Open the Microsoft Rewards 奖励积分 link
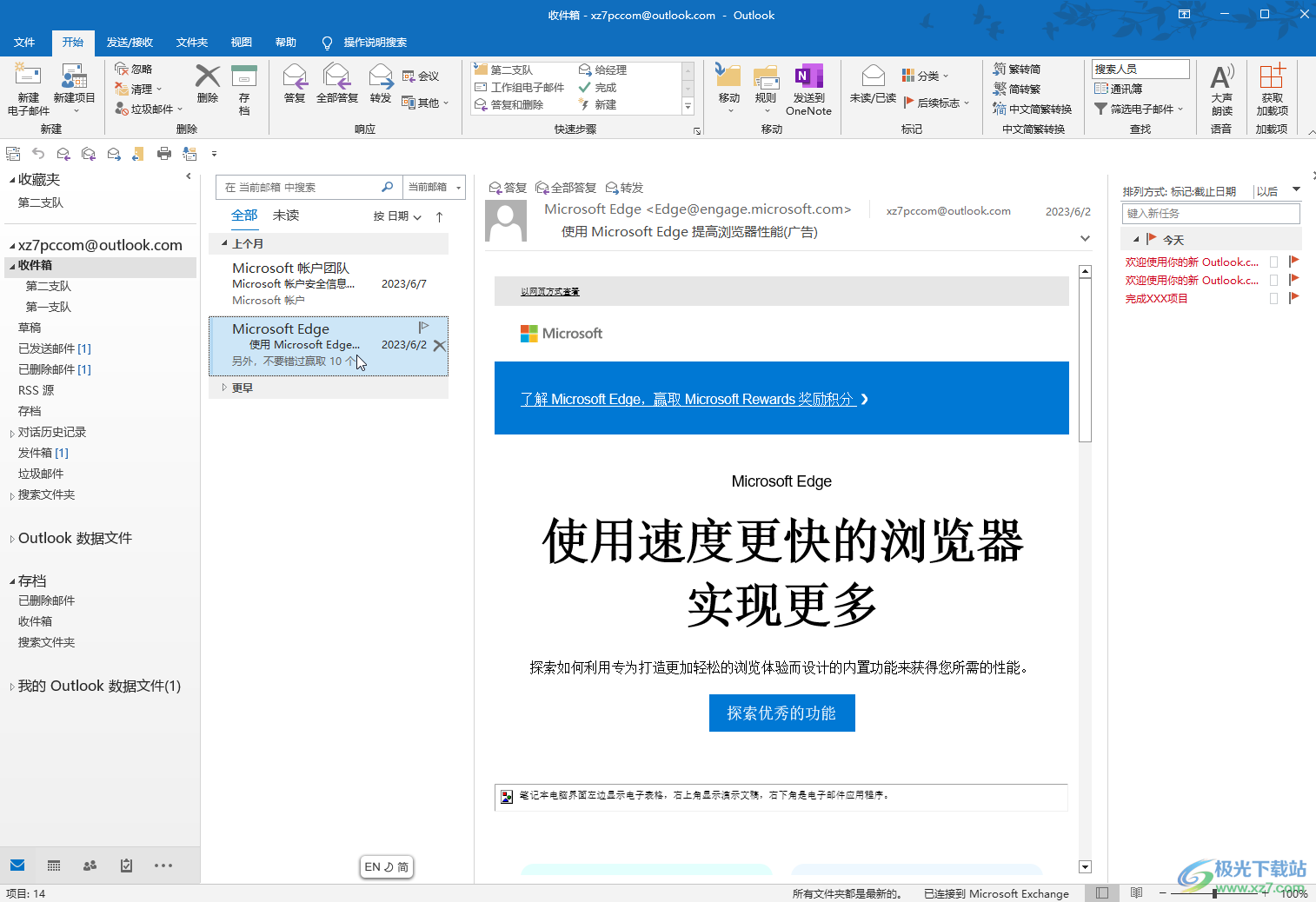 695,399
